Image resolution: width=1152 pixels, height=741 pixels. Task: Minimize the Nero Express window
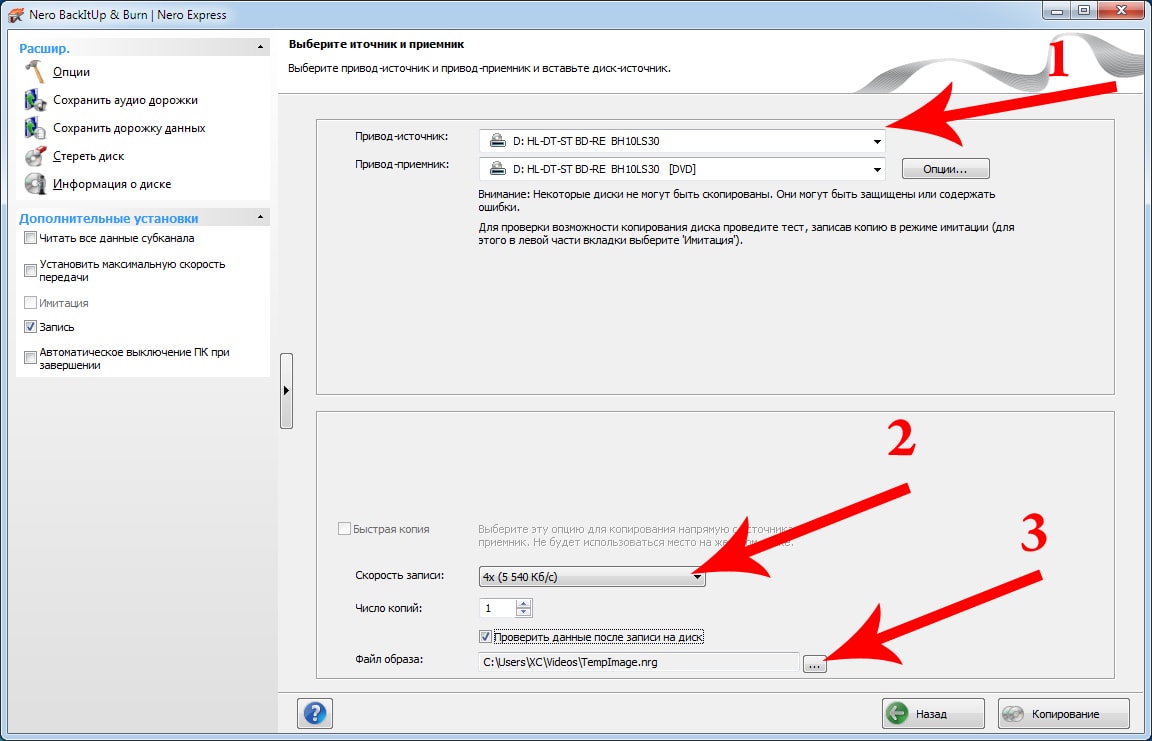click(x=1056, y=11)
